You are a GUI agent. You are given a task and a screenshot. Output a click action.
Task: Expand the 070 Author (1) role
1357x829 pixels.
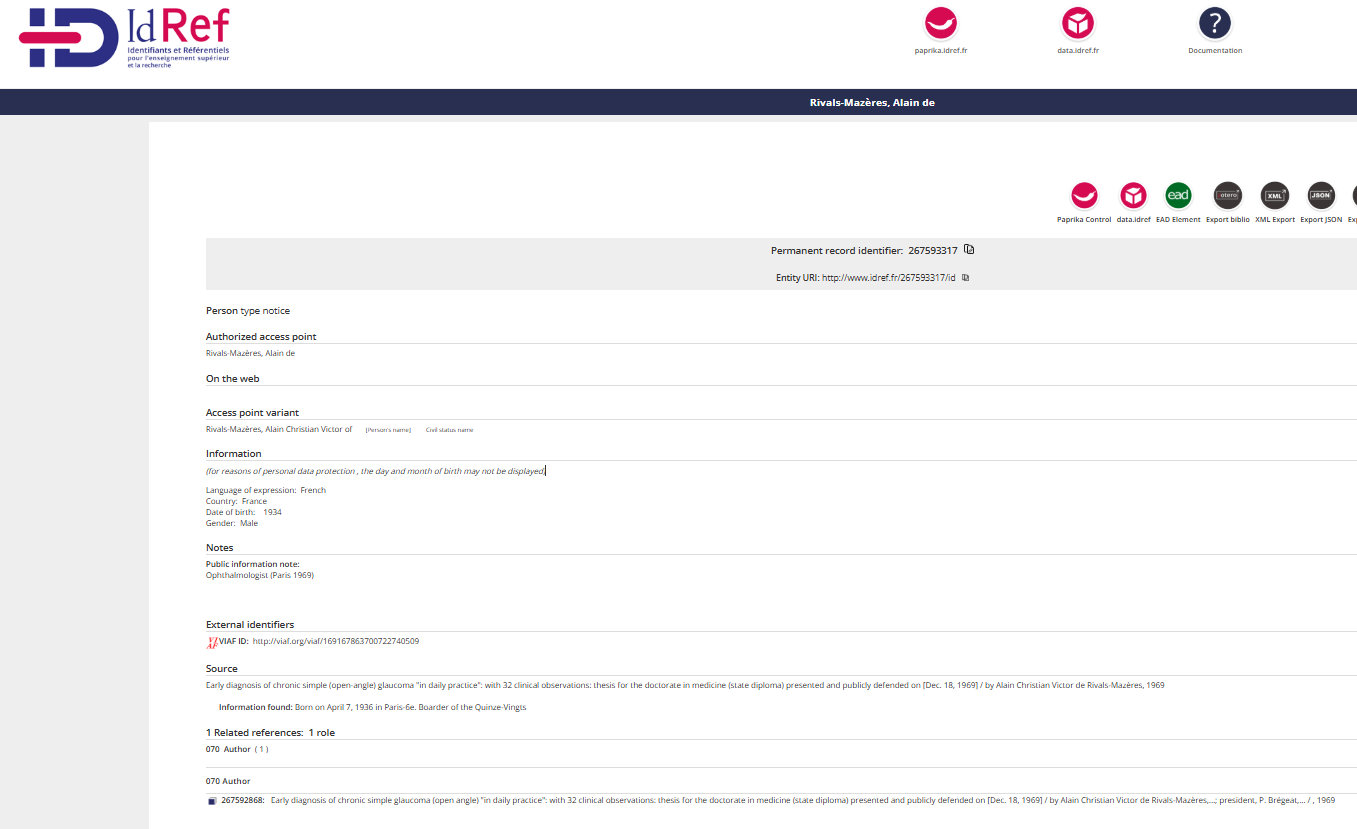point(261,749)
